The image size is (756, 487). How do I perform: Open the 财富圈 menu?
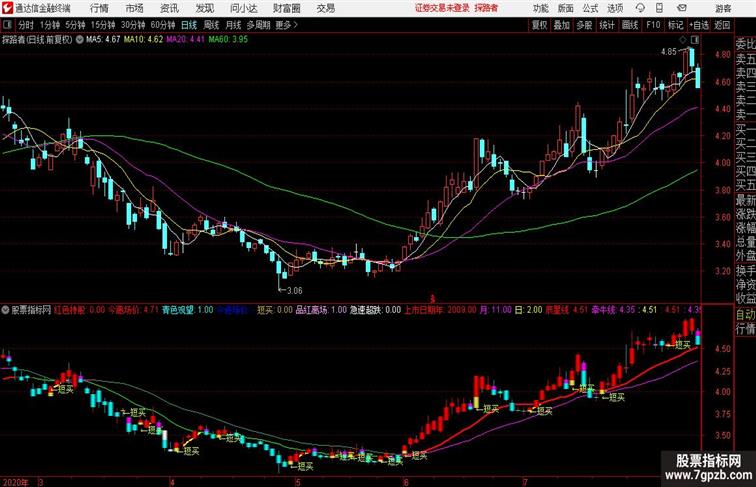point(286,8)
